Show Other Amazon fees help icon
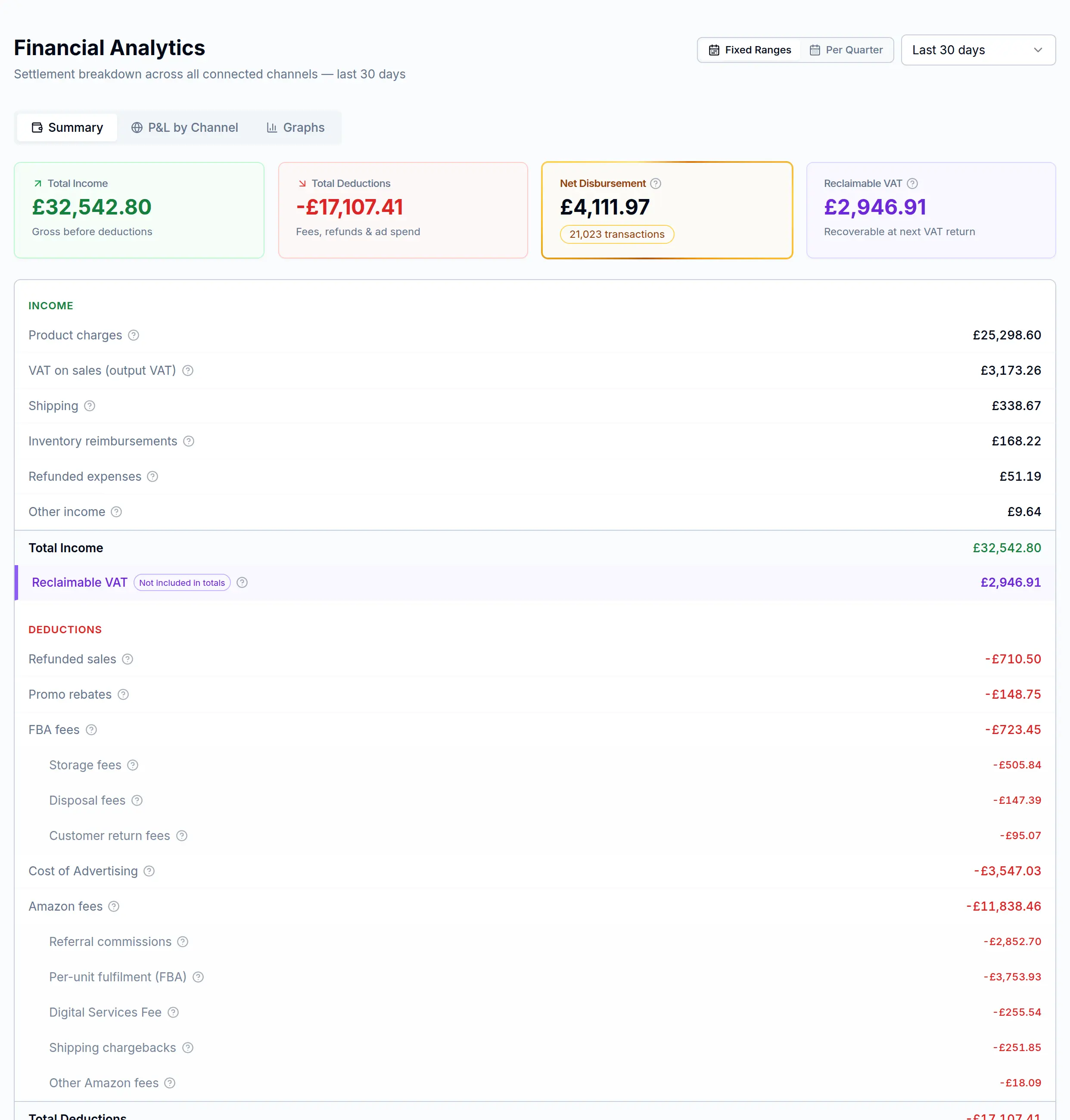Image resolution: width=1070 pixels, height=1120 pixels. [x=170, y=1083]
